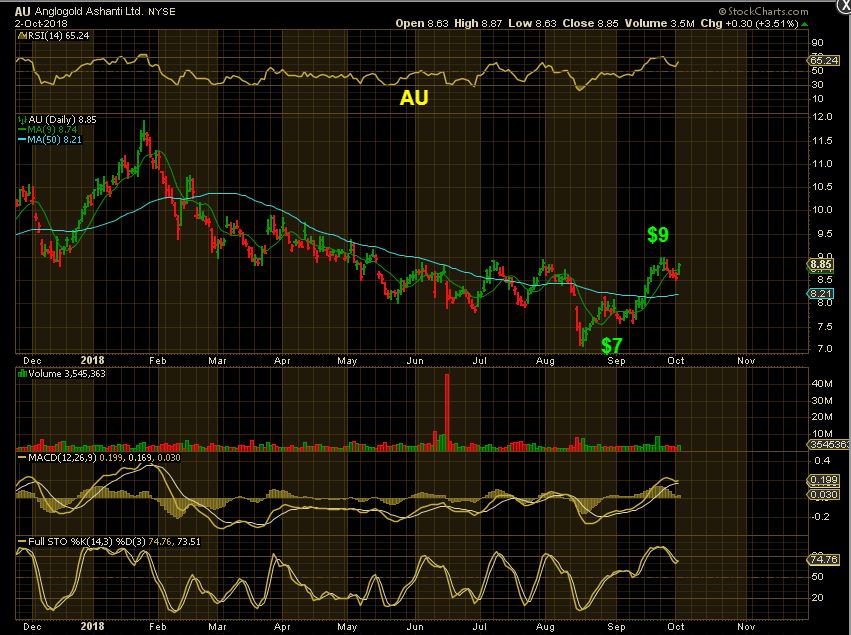This screenshot has height=635, width=851.
Task: Click the green $9 price annotation
Action: [x=658, y=234]
